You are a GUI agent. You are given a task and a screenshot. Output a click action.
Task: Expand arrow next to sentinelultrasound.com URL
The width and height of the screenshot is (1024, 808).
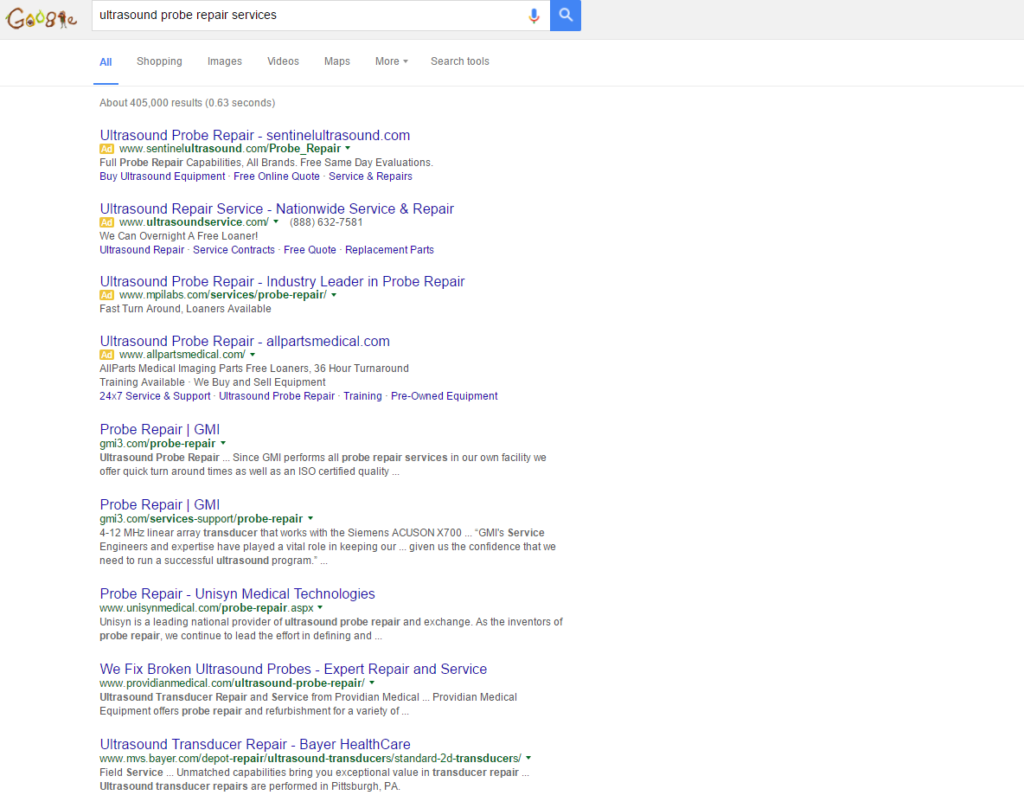tap(347, 149)
